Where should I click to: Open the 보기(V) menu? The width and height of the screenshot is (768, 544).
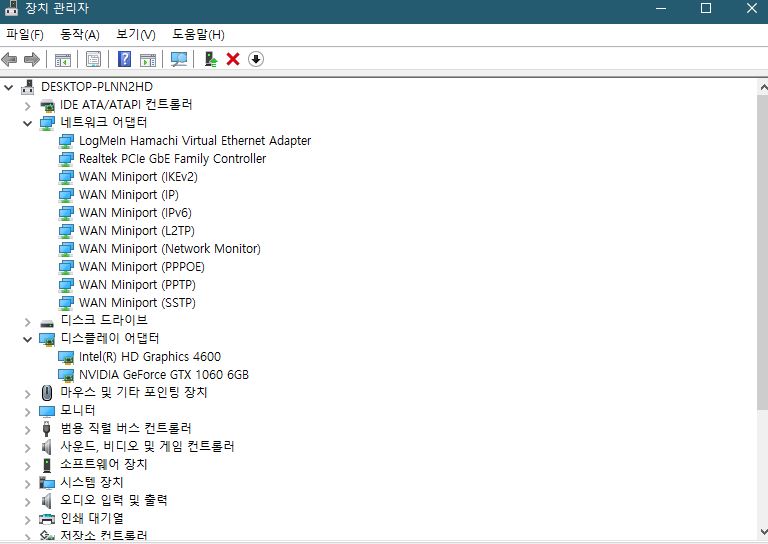click(x=136, y=34)
